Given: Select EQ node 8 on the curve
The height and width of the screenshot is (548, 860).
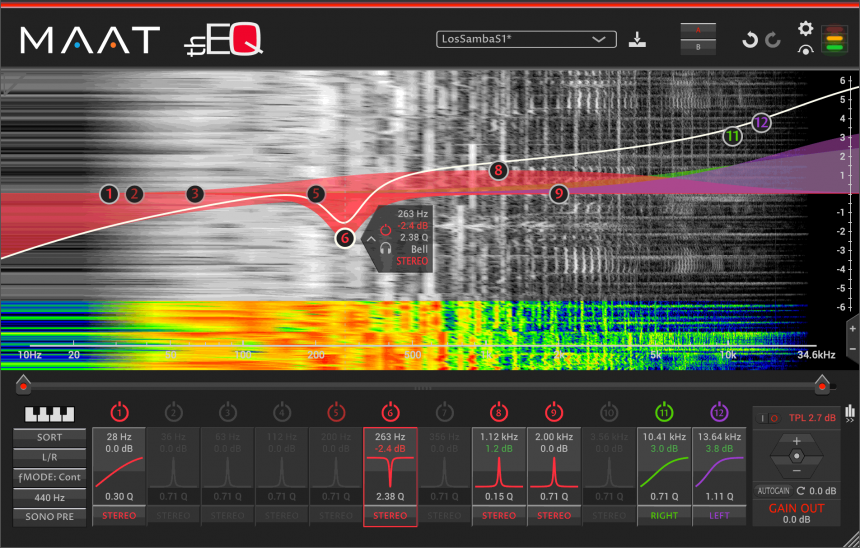Looking at the screenshot, I should tap(498, 170).
